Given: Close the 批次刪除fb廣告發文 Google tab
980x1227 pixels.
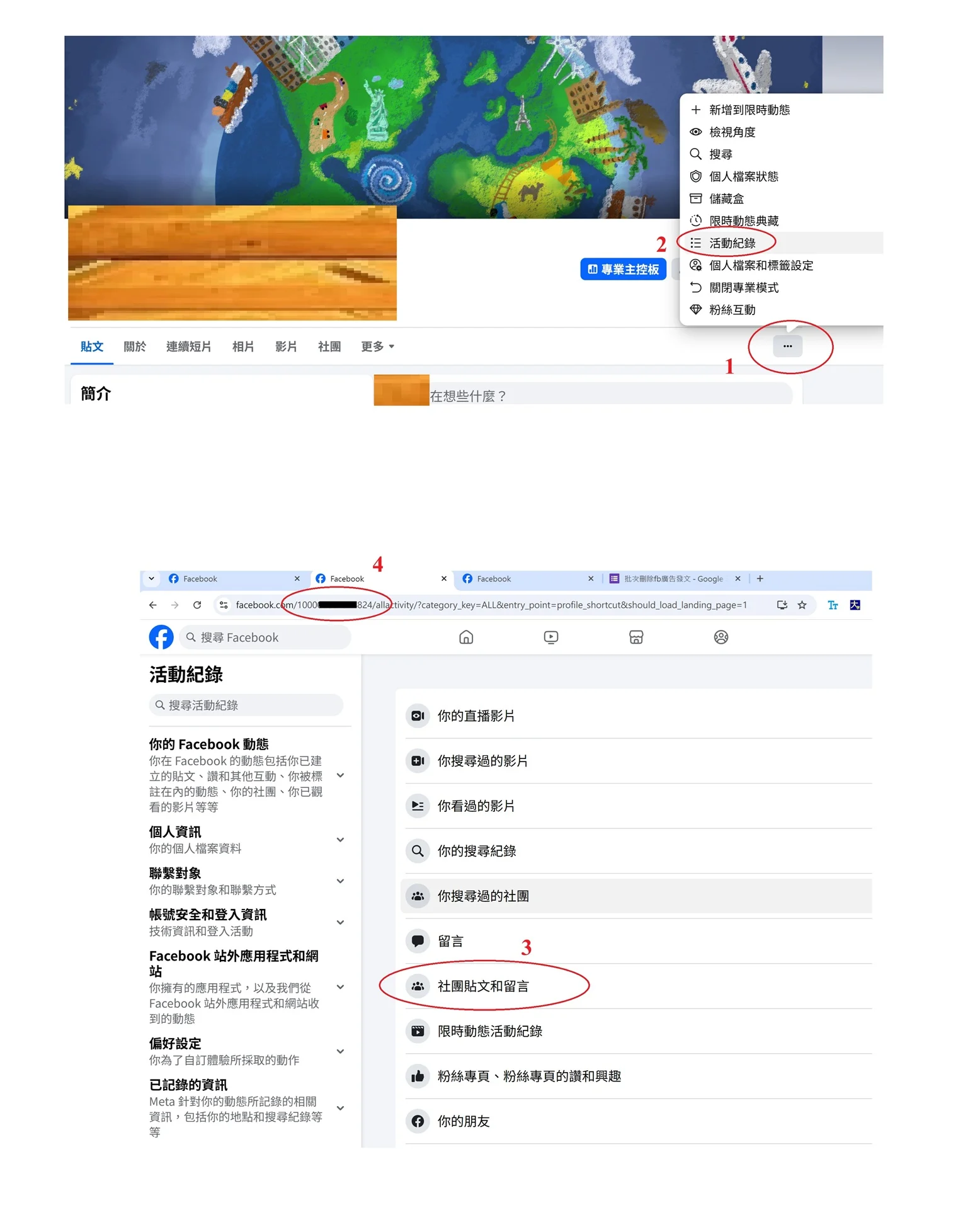Looking at the screenshot, I should 738,578.
